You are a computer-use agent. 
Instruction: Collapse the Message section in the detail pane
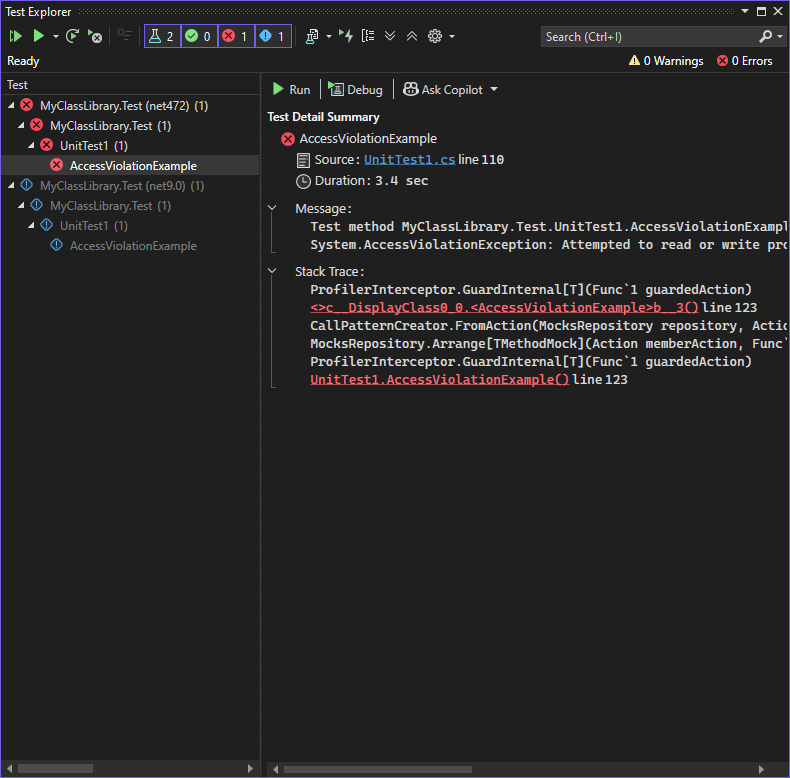[x=272, y=209]
